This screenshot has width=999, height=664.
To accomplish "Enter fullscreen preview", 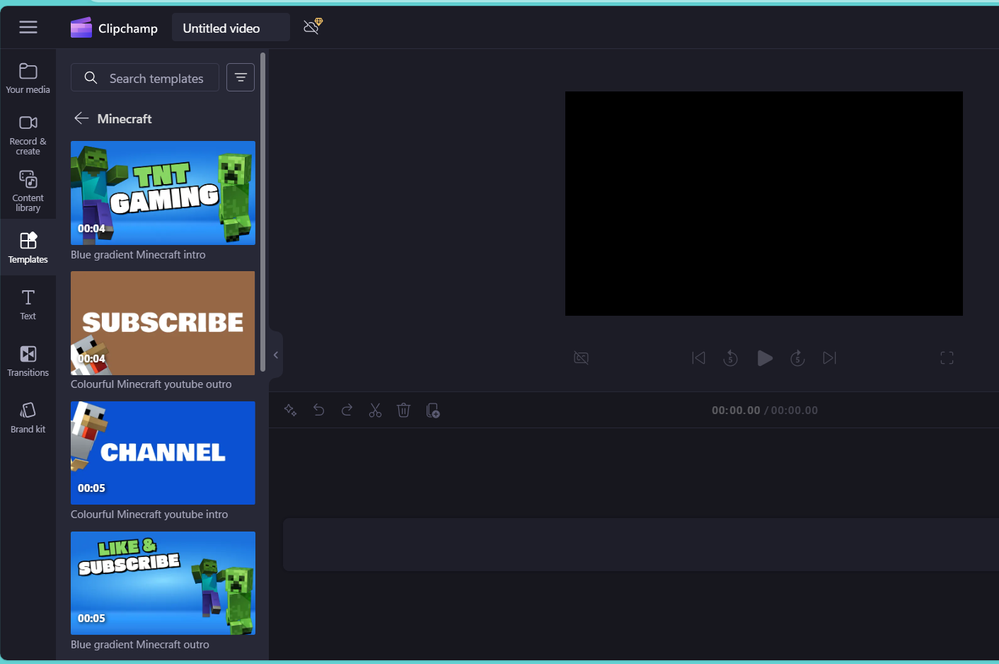I will [947, 358].
